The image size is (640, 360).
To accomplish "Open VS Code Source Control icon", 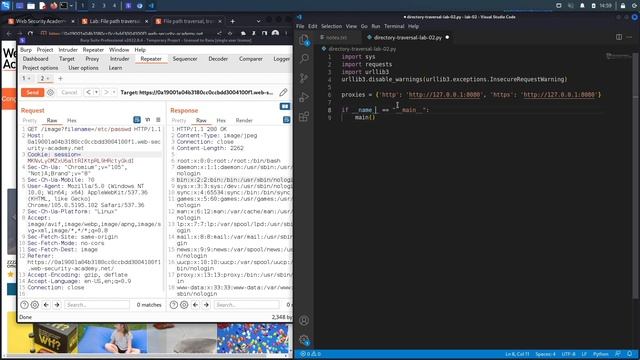I will [304, 78].
